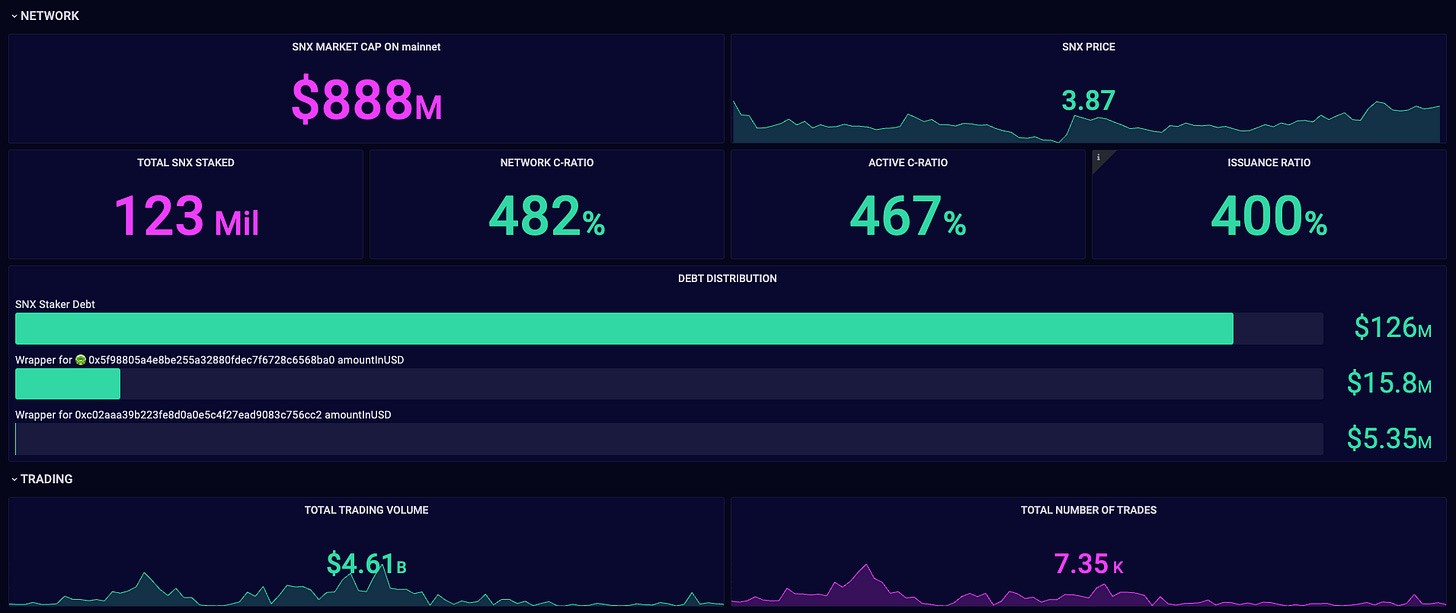Click the 3.87 SNX price value
Screen dimensions: 1456x613
1088,101
